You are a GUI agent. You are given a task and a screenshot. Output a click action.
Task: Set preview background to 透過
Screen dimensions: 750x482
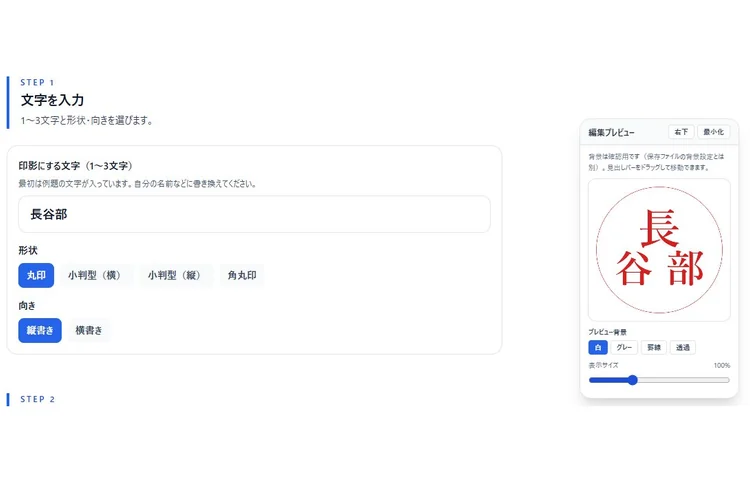[x=683, y=348]
